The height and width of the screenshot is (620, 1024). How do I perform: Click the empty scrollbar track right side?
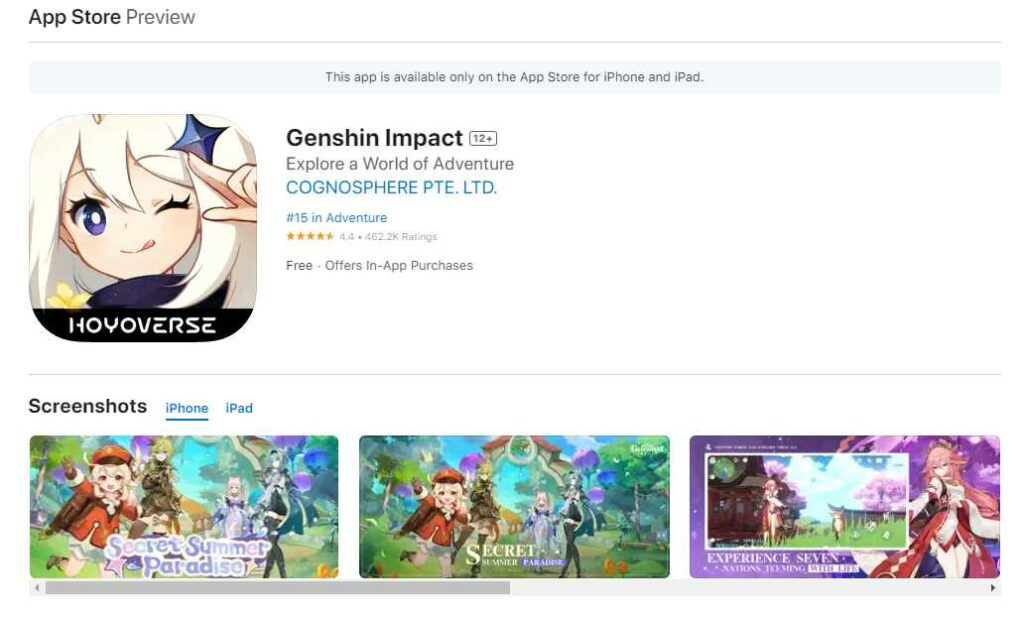point(748,588)
